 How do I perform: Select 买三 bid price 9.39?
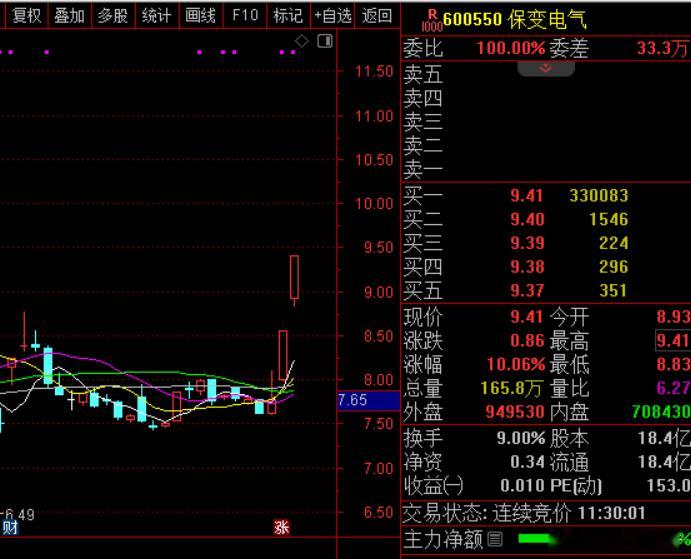(527, 243)
